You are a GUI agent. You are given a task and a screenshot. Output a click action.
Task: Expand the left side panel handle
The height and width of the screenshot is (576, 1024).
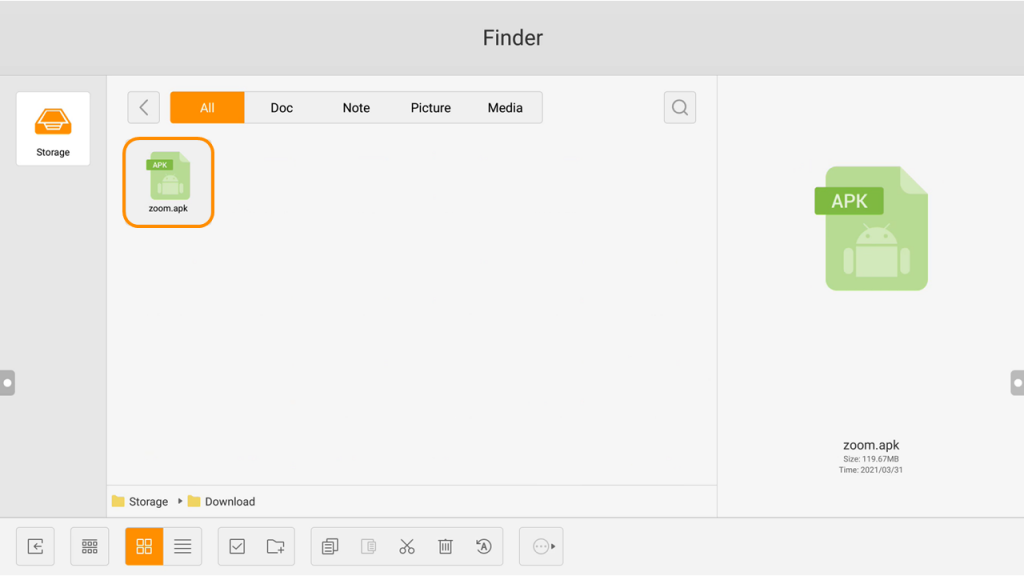(x=6, y=381)
